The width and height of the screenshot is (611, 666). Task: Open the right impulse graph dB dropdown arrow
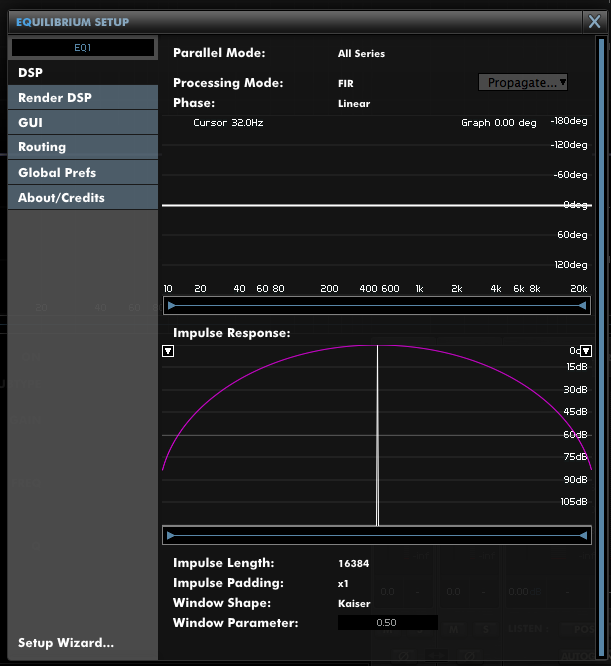pos(586,351)
